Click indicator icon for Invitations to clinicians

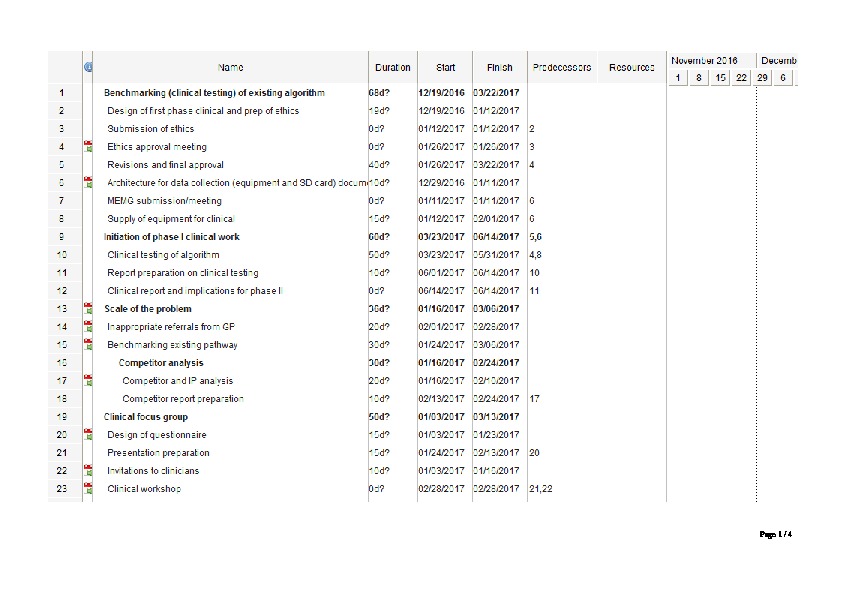[x=88, y=470]
